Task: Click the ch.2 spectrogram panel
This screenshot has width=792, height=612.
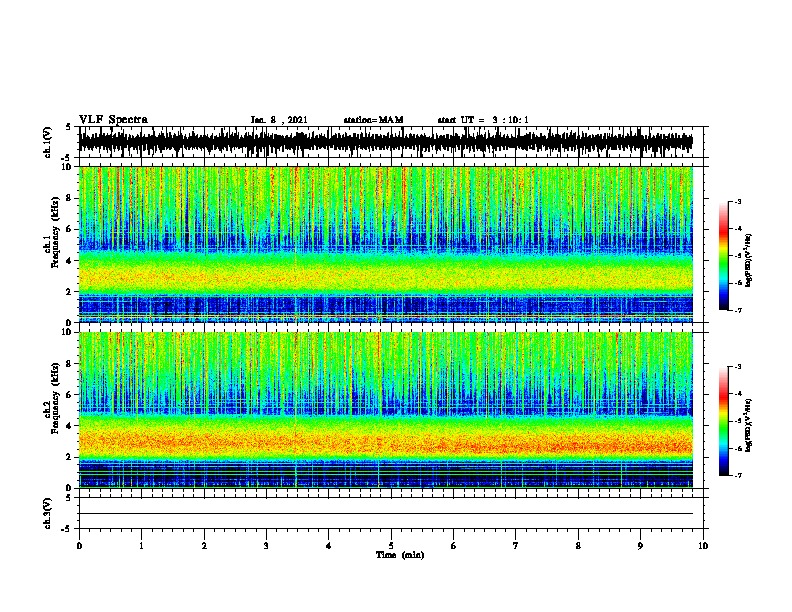Action: 386,410
